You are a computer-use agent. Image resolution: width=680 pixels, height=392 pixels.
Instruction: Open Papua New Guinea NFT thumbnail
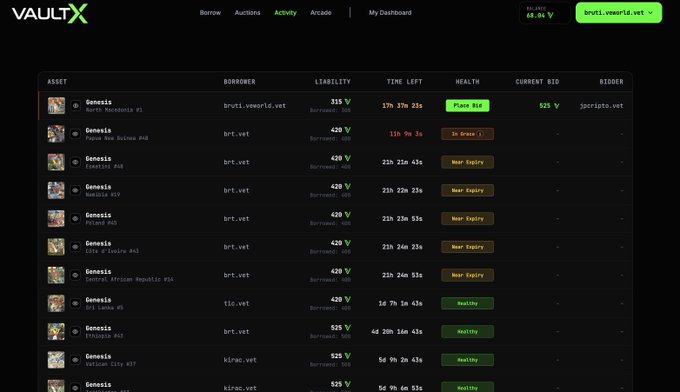56,134
